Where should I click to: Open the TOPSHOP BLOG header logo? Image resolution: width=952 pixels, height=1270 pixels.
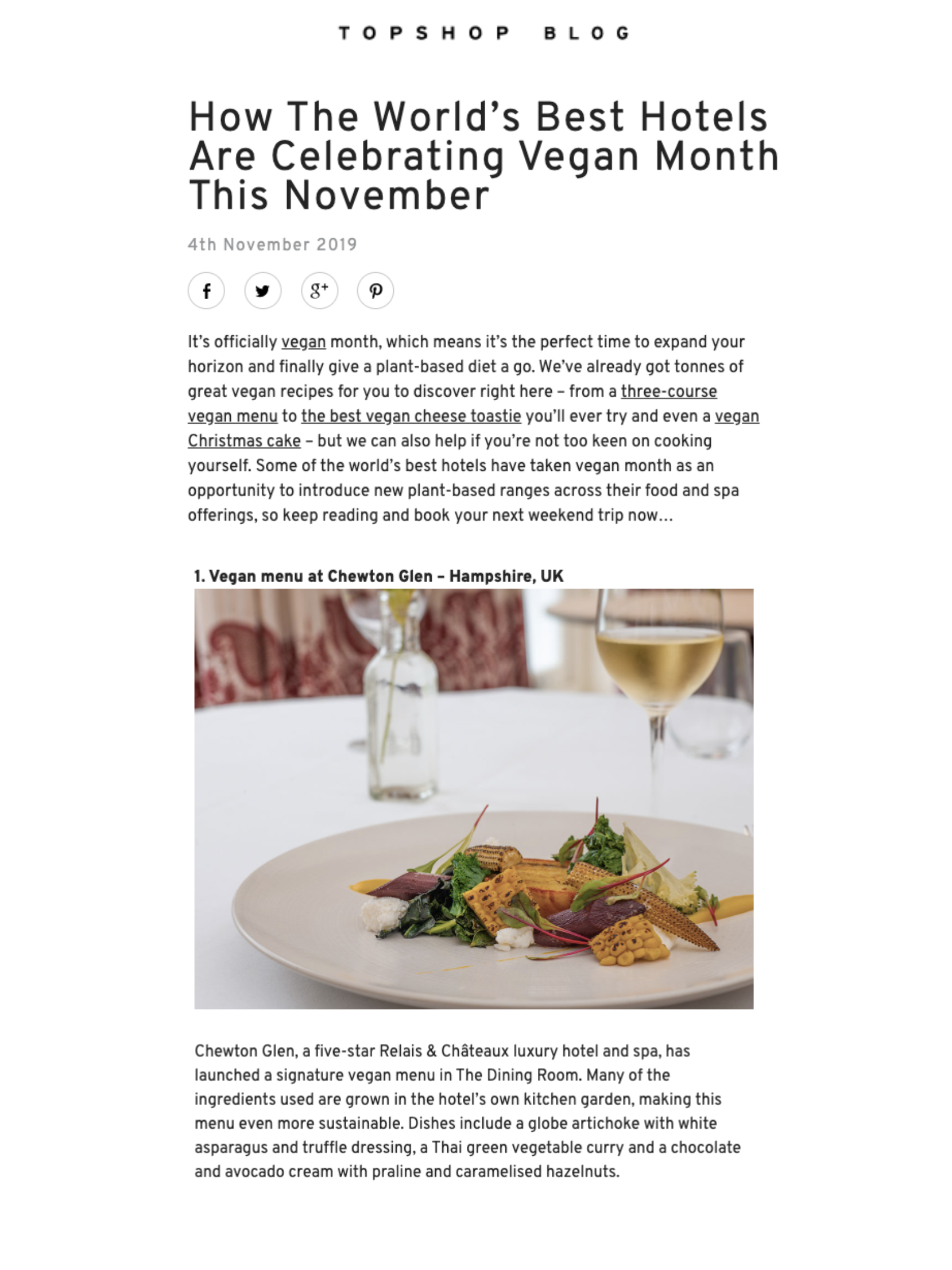coord(485,33)
